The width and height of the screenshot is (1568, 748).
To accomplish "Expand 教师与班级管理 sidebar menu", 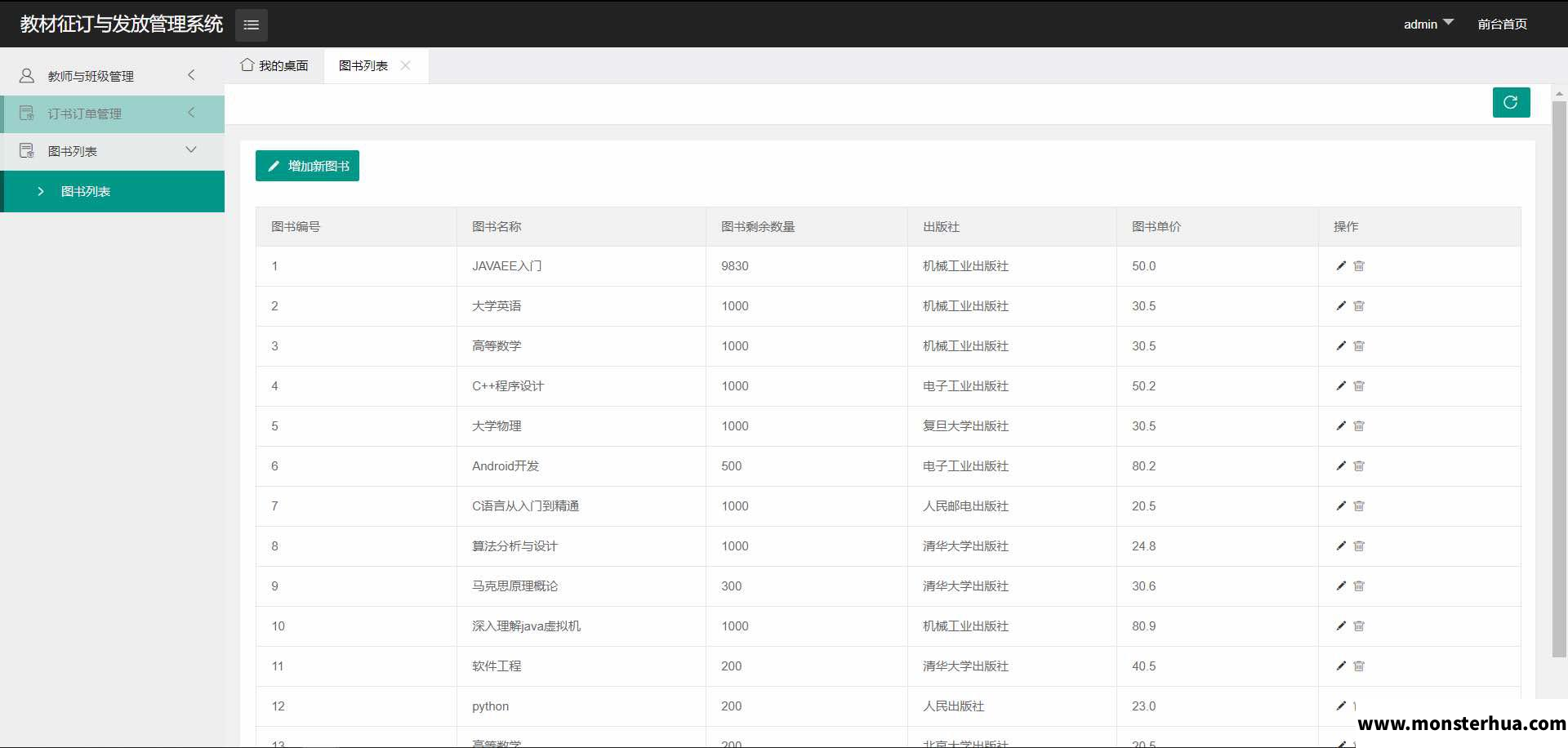I will coord(113,76).
